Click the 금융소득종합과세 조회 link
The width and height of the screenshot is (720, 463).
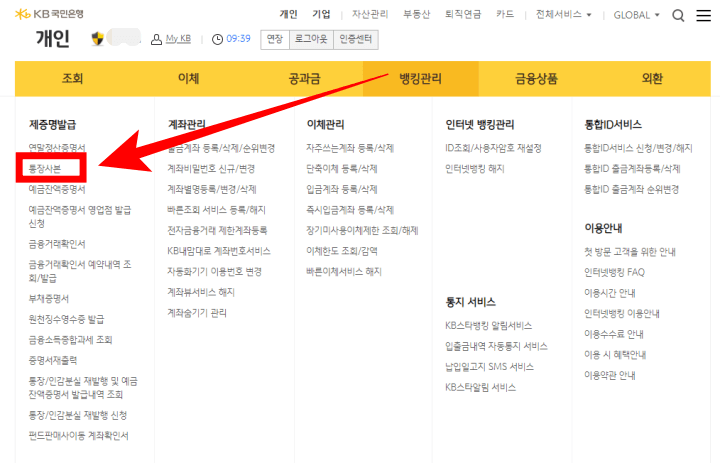point(71,340)
